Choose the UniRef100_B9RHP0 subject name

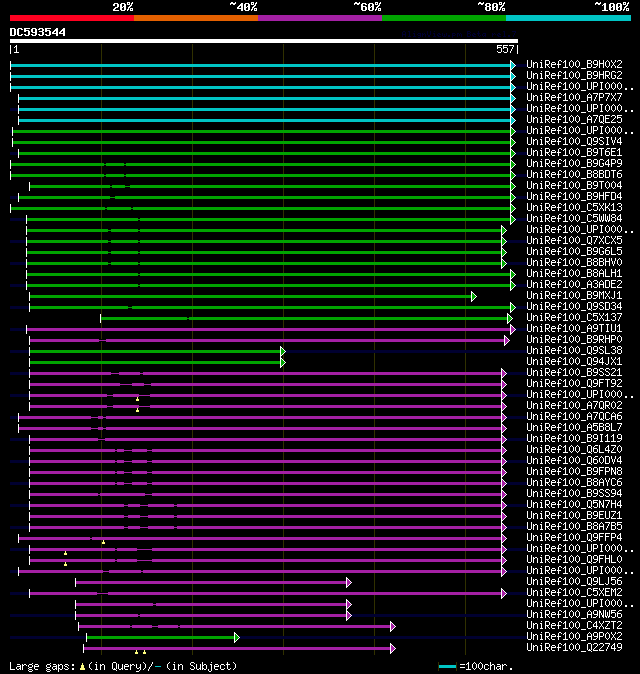tap(574, 340)
